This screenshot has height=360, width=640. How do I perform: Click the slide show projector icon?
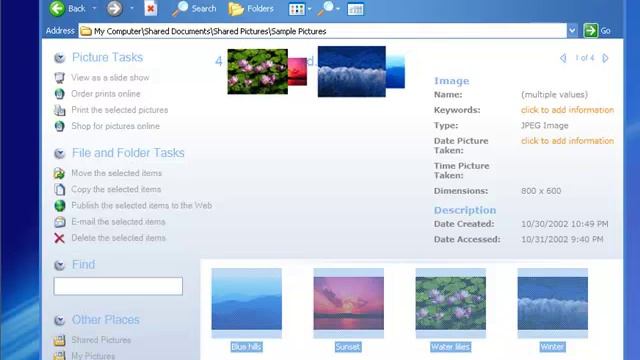tap(60, 78)
